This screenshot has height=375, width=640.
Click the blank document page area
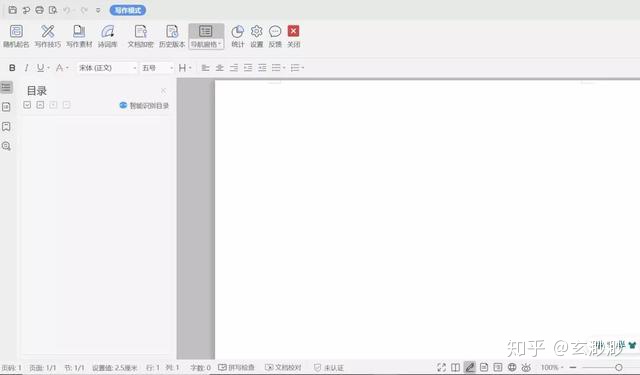coord(427,220)
